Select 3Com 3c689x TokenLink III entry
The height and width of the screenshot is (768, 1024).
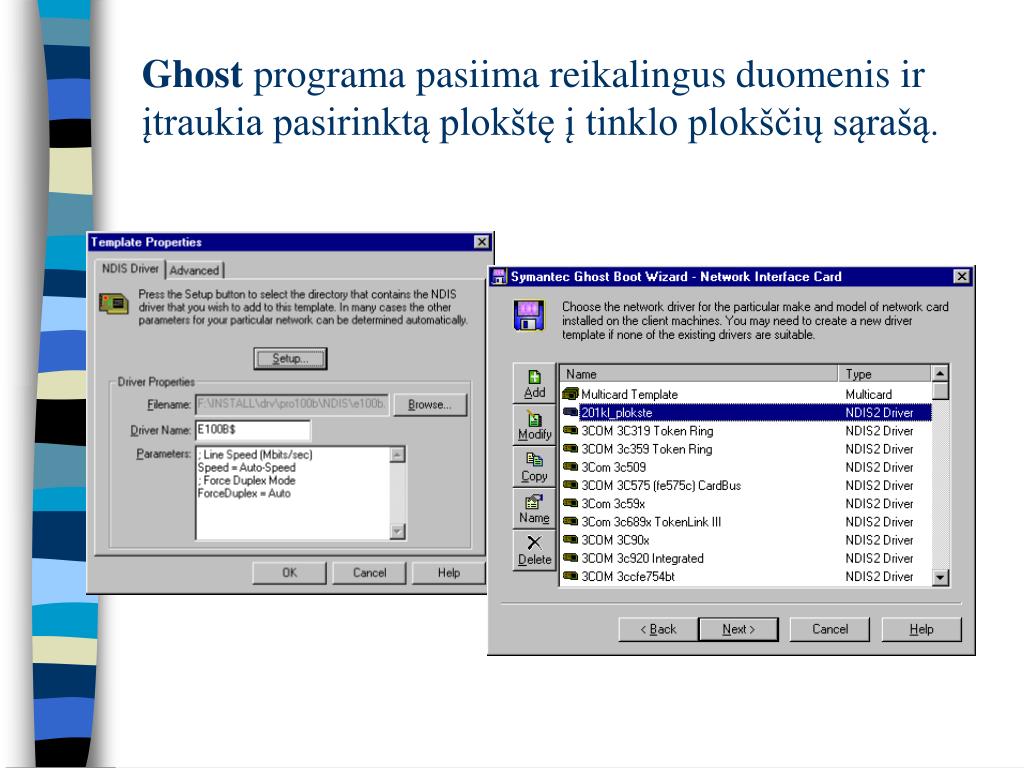[746, 522]
